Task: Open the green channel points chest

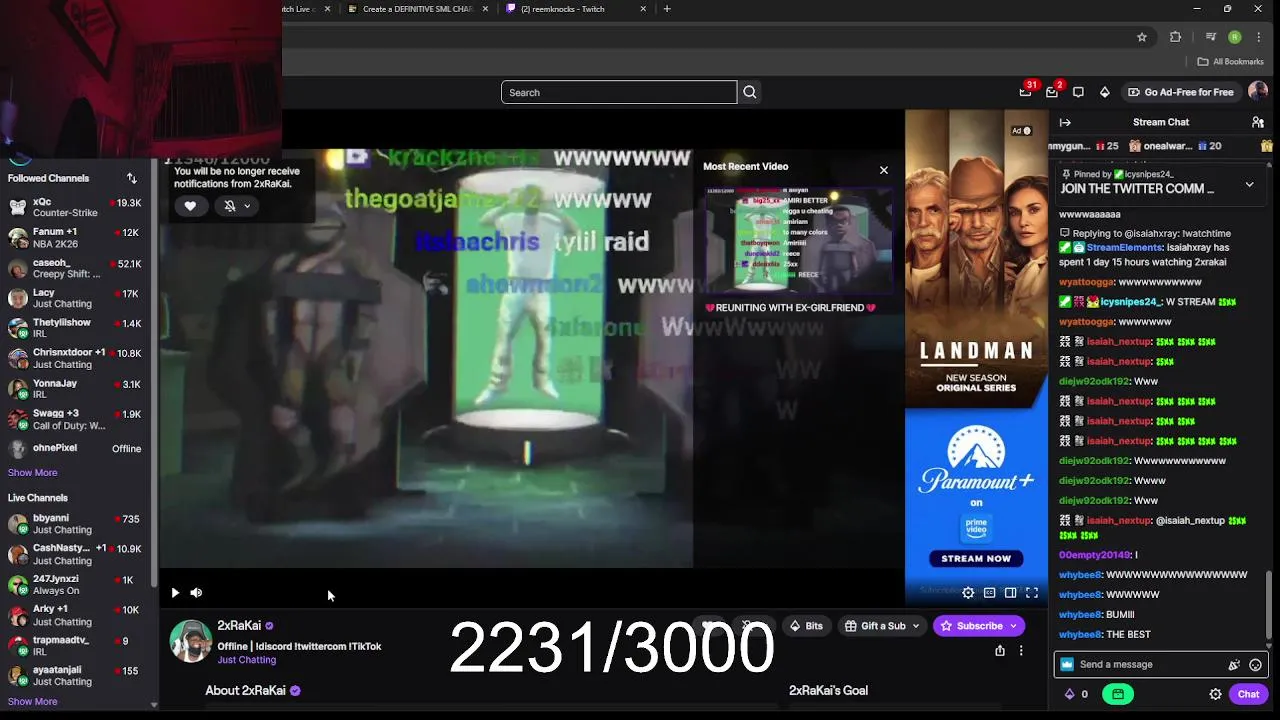Action: click(1118, 694)
